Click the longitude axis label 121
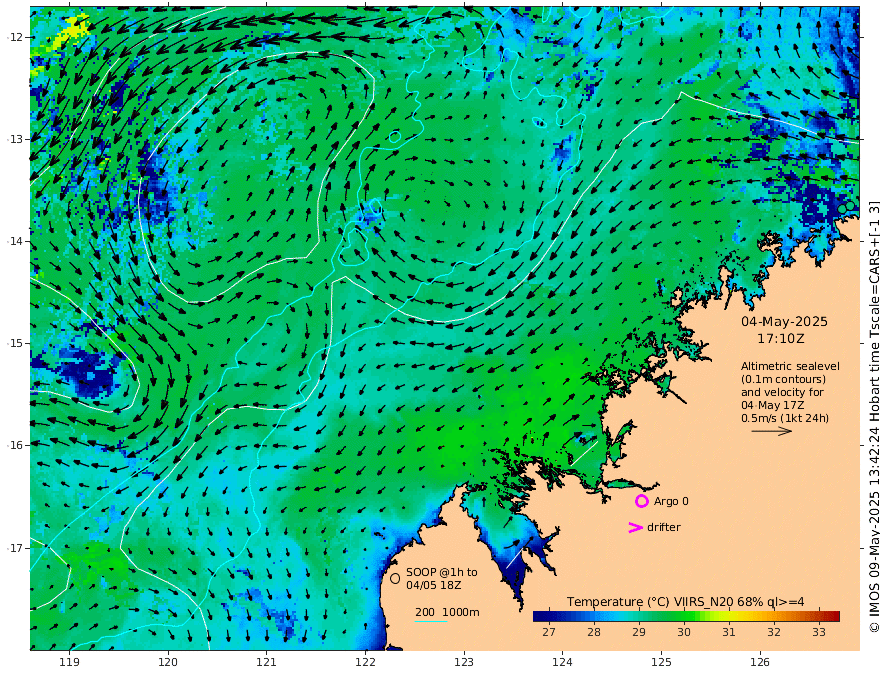The height and width of the screenshot is (680, 880). pos(267,662)
